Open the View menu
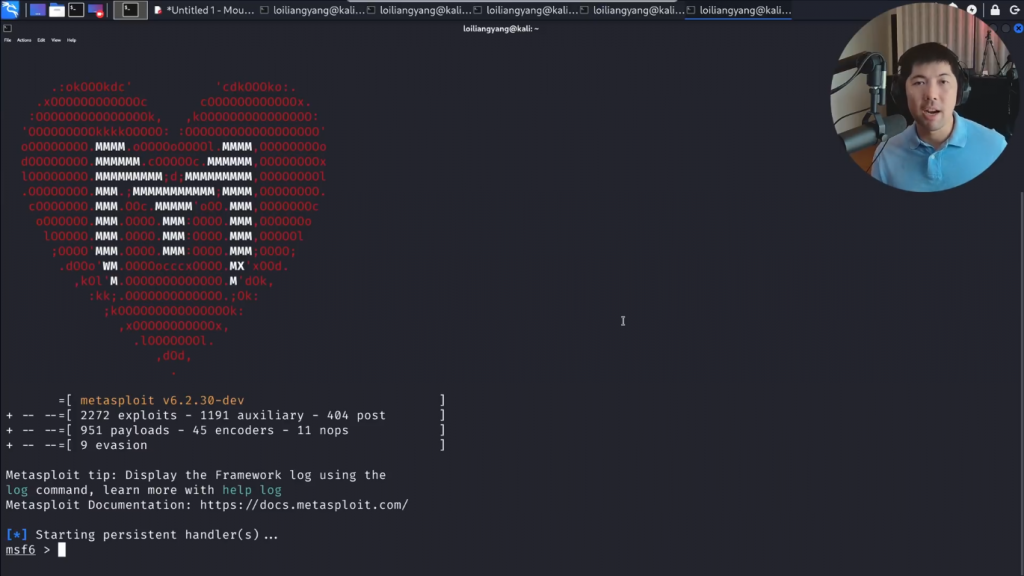 (56, 40)
